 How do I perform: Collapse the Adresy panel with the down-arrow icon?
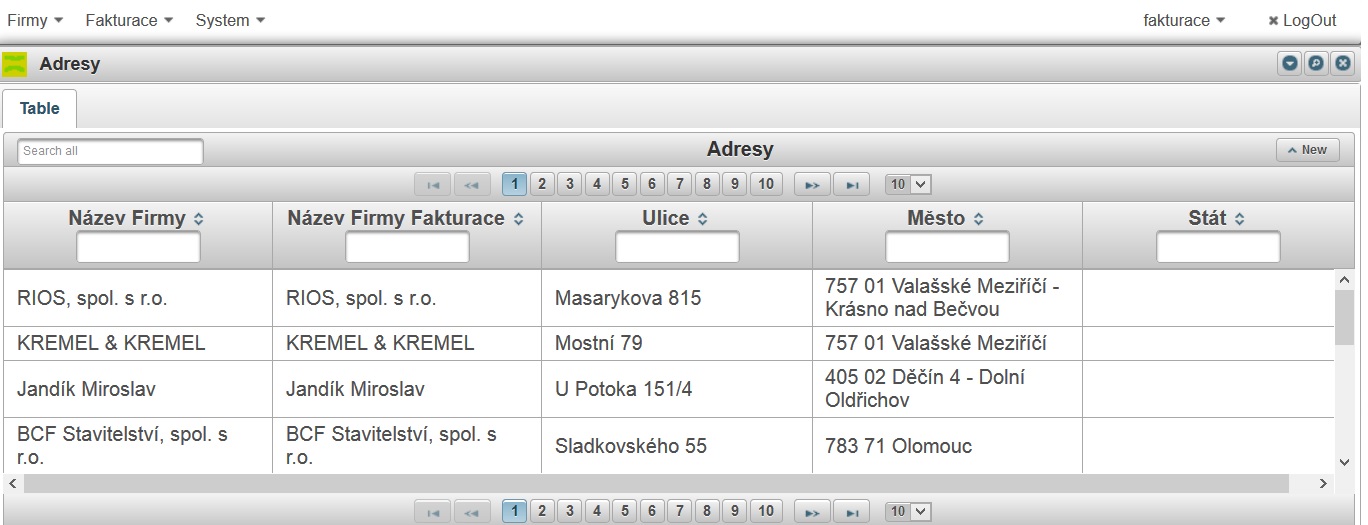point(1290,63)
